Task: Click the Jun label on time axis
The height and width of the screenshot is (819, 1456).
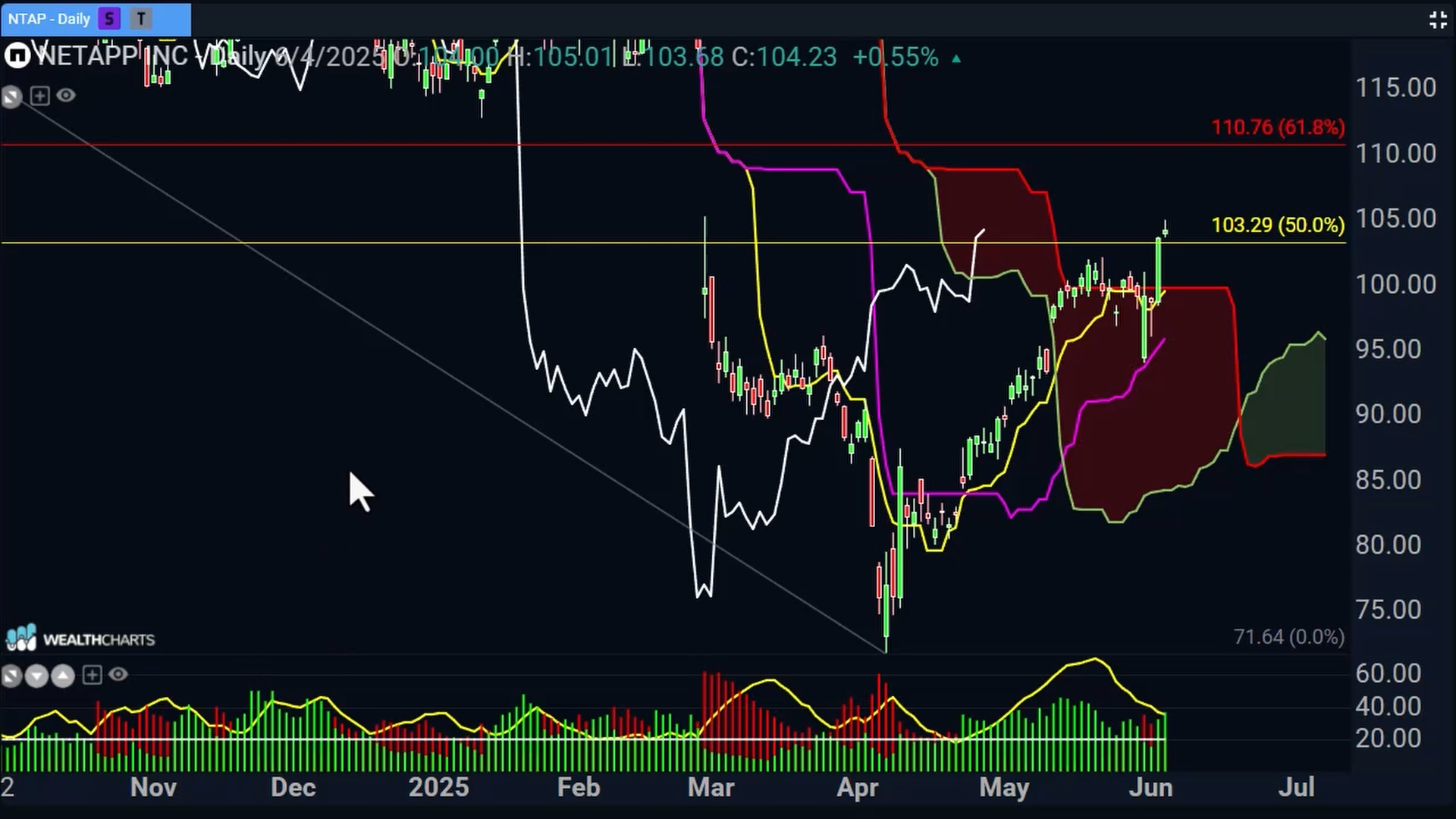Action: pyautogui.click(x=1150, y=787)
